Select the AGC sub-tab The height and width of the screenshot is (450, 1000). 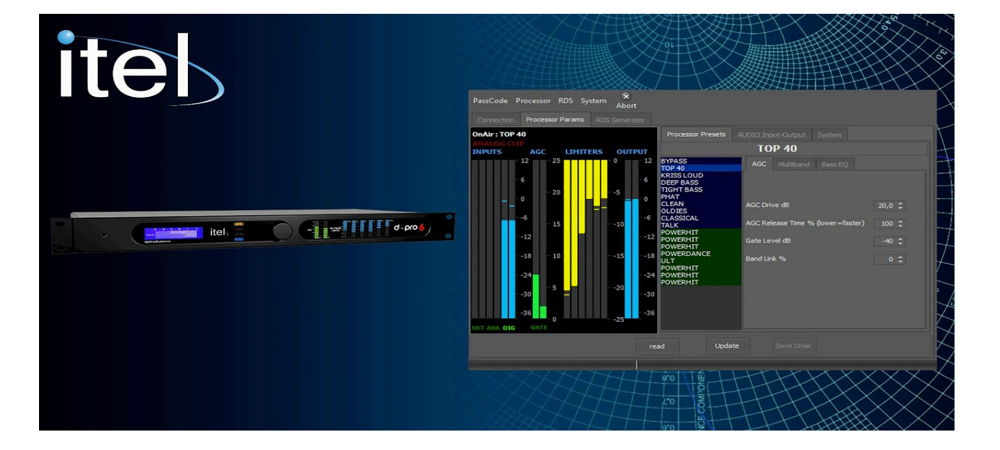[758, 164]
